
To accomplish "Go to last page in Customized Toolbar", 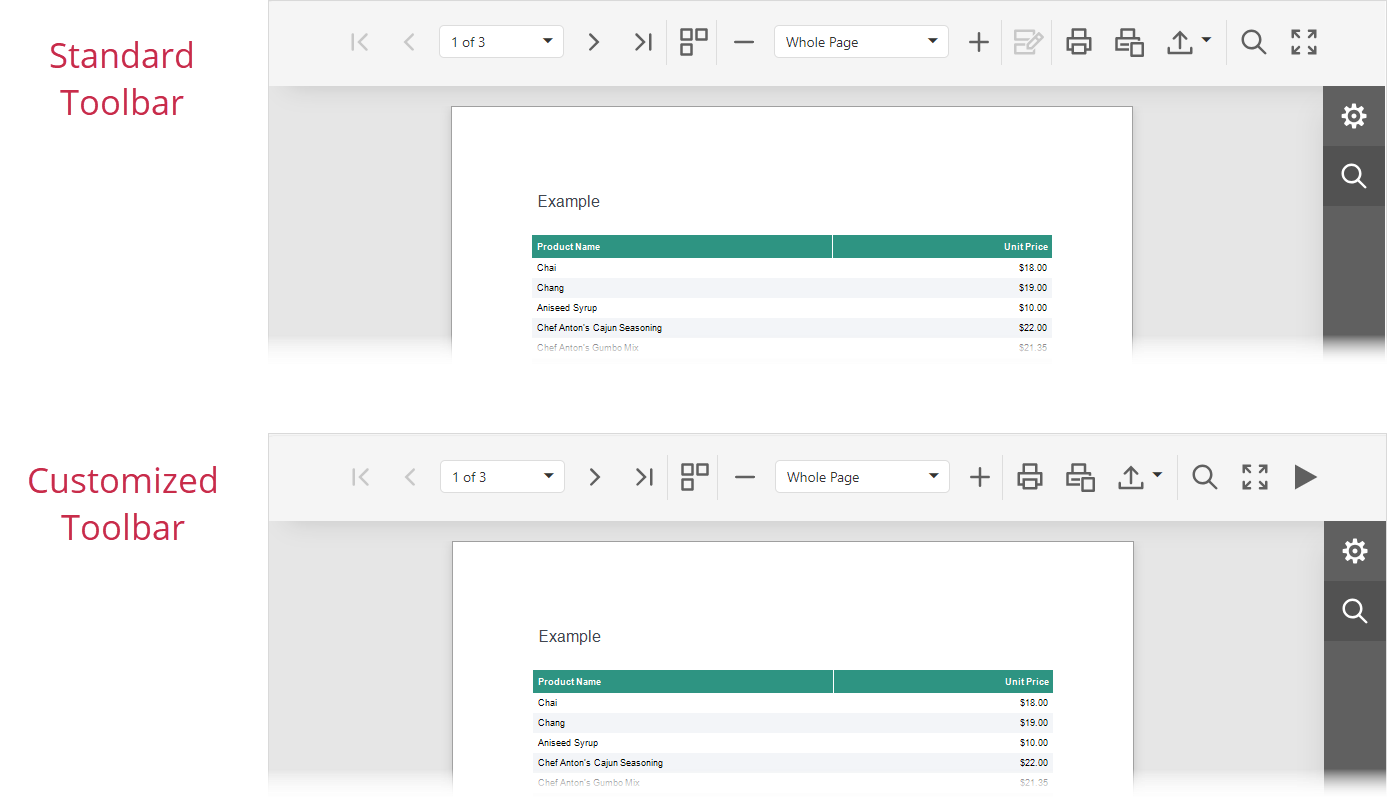I will 644,477.
